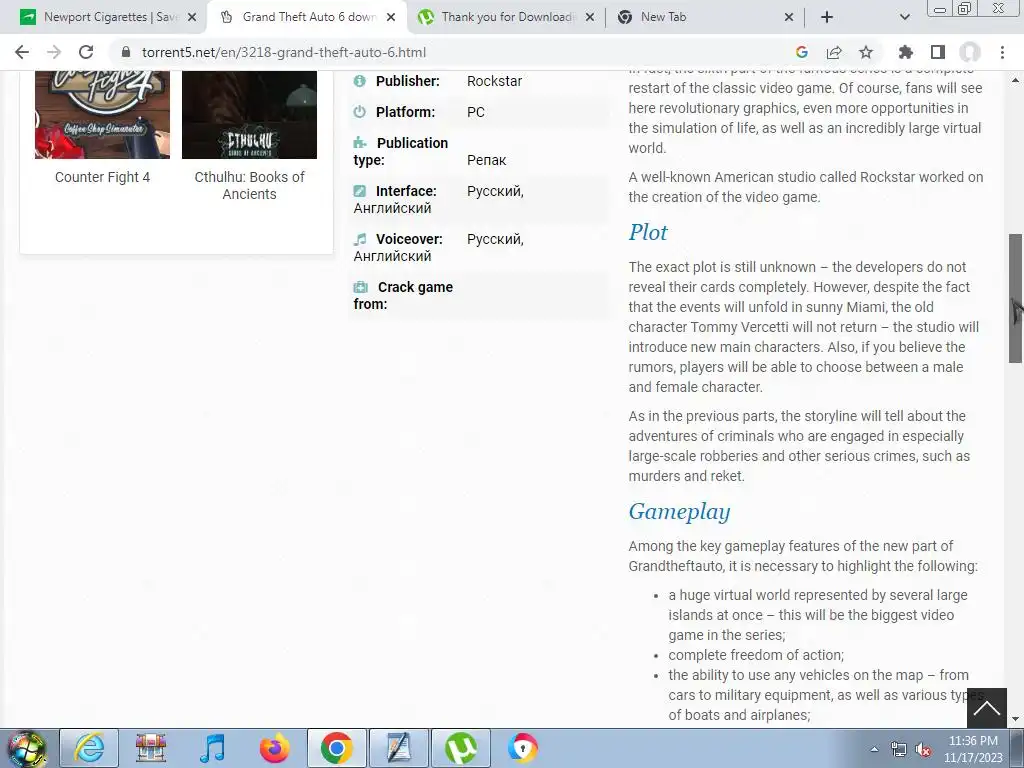Open the Cthulhu: Books of Ancients thumbnail
This screenshot has height=768, width=1024.
click(x=249, y=114)
